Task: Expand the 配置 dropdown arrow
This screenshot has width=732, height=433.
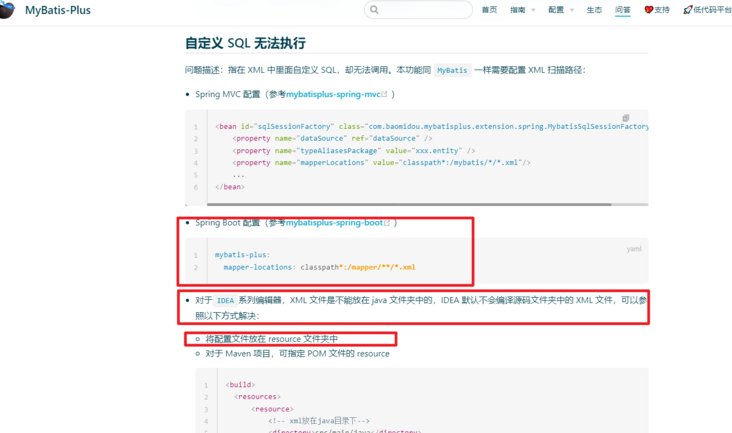Action: point(572,10)
